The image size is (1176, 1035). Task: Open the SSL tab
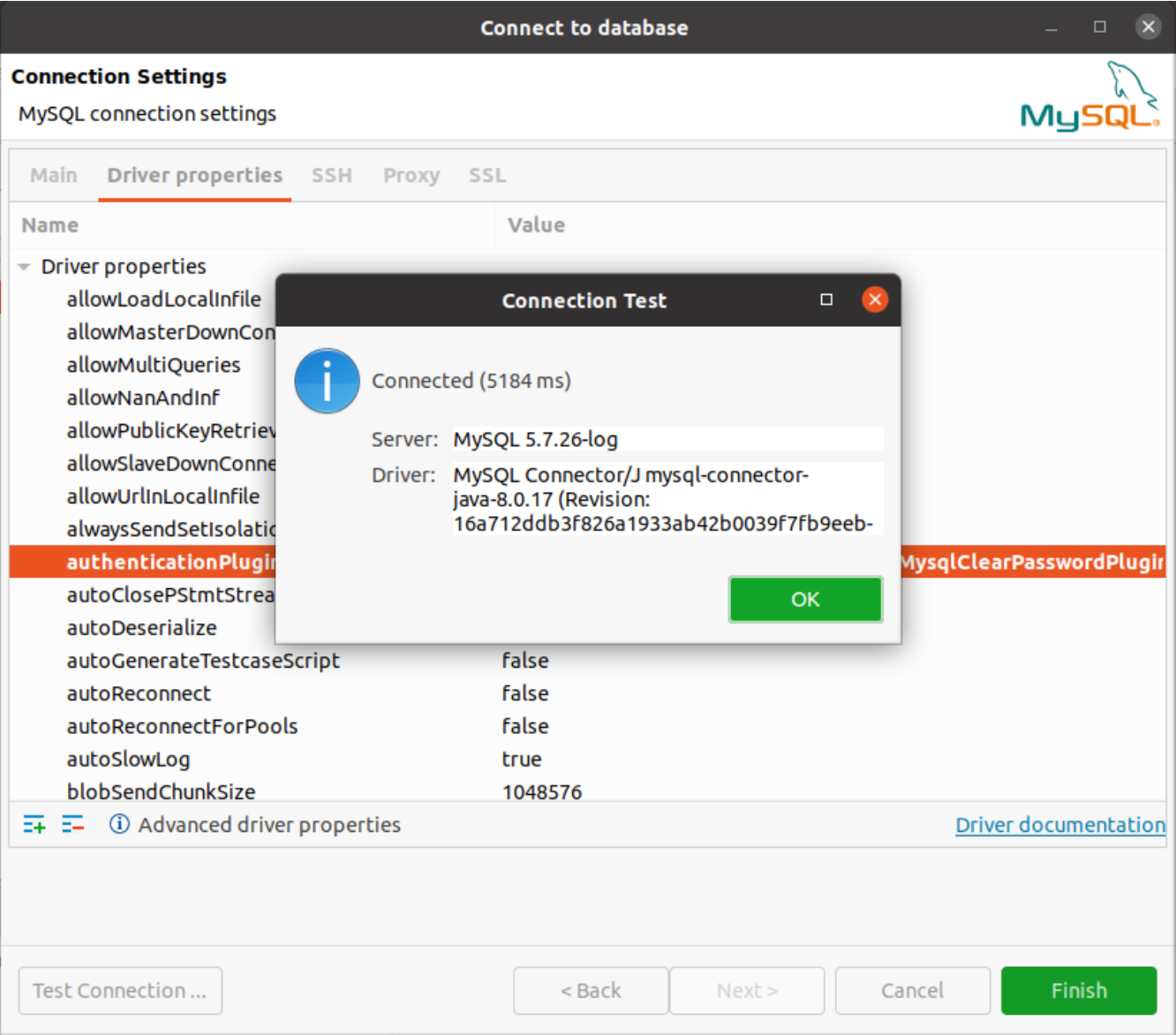[x=487, y=176]
